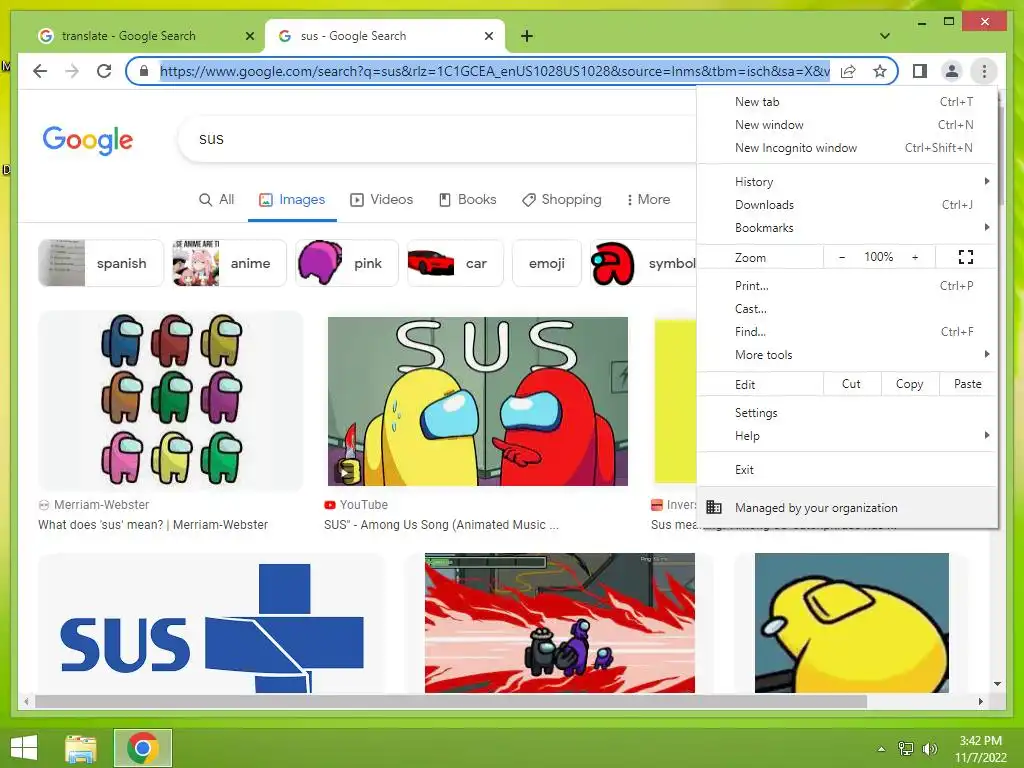Select the pink filter chip
The image size is (1024, 768).
[347, 263]
